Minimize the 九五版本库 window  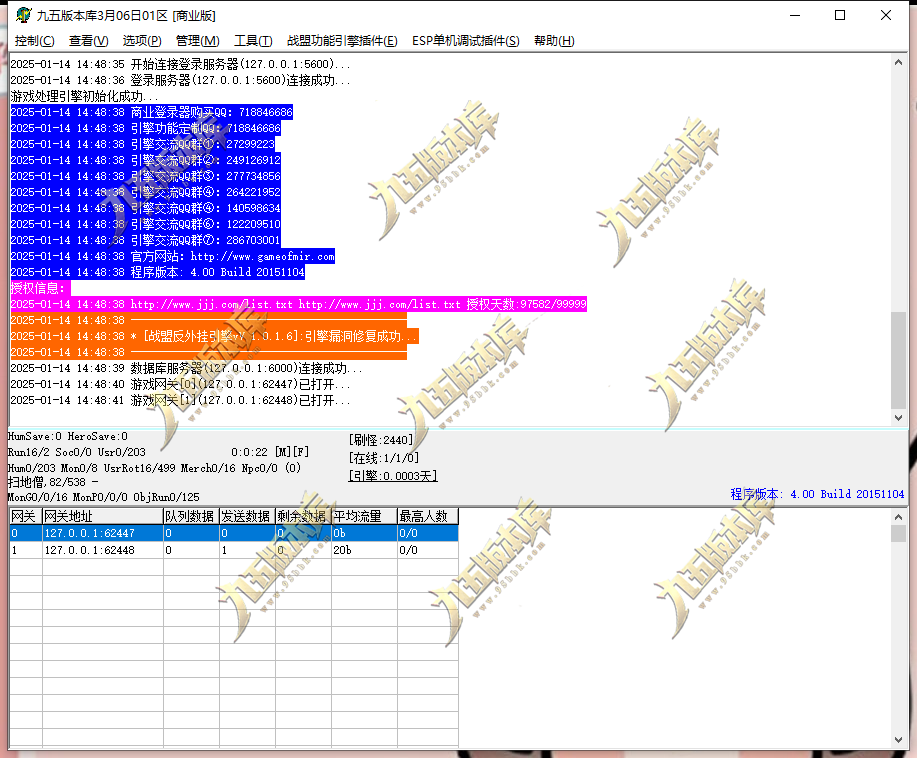point(795,15)
